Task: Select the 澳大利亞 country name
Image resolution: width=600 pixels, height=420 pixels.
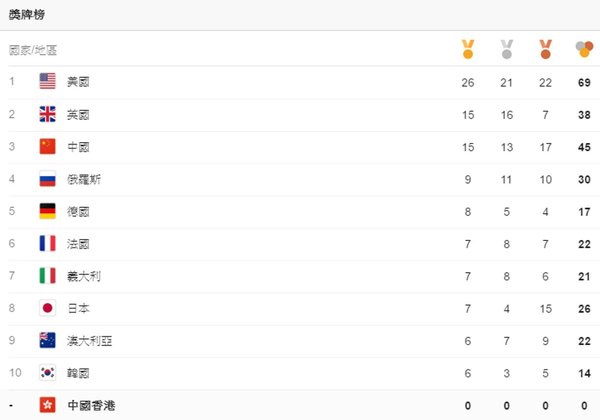Action: coord(90,341)
